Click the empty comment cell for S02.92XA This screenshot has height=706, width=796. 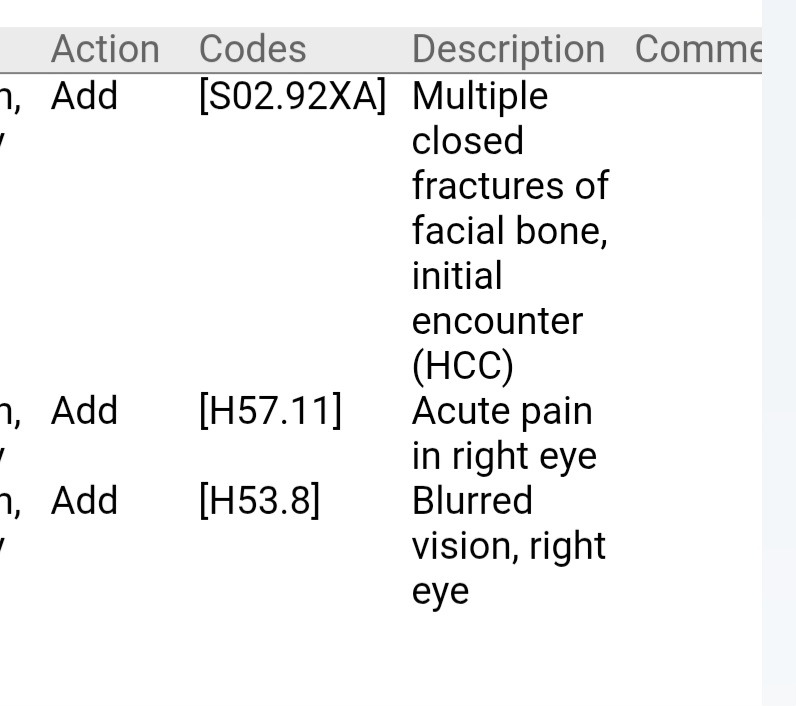[x=697, y=231]
